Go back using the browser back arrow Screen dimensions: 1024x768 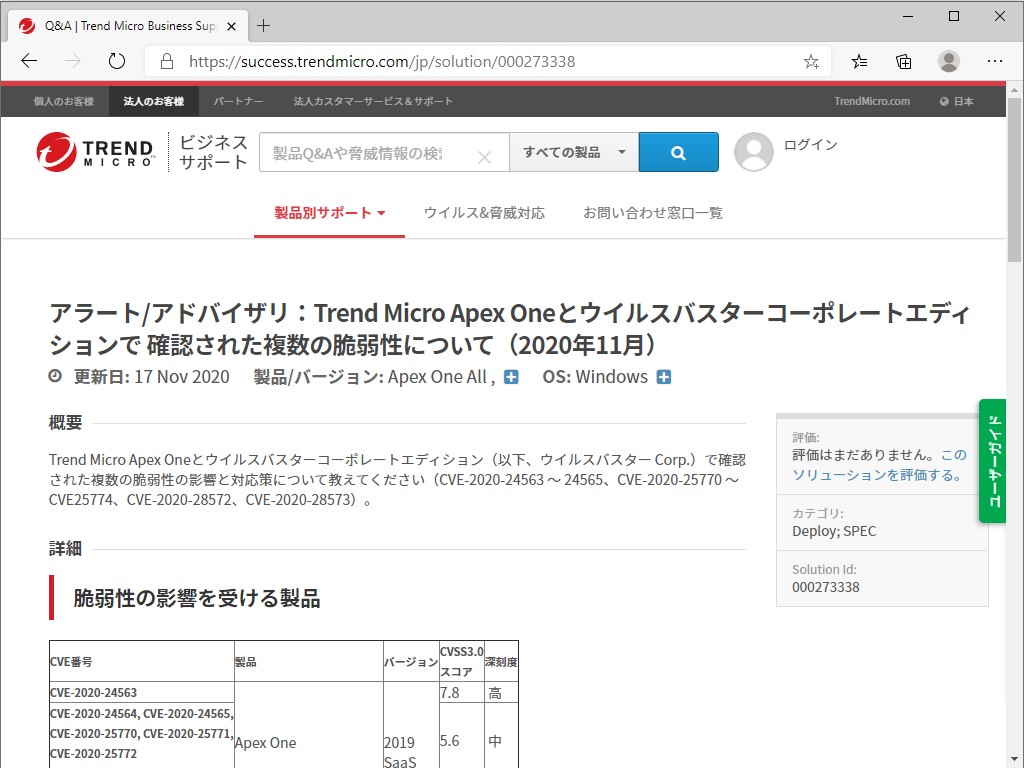(x=28, y=61)
